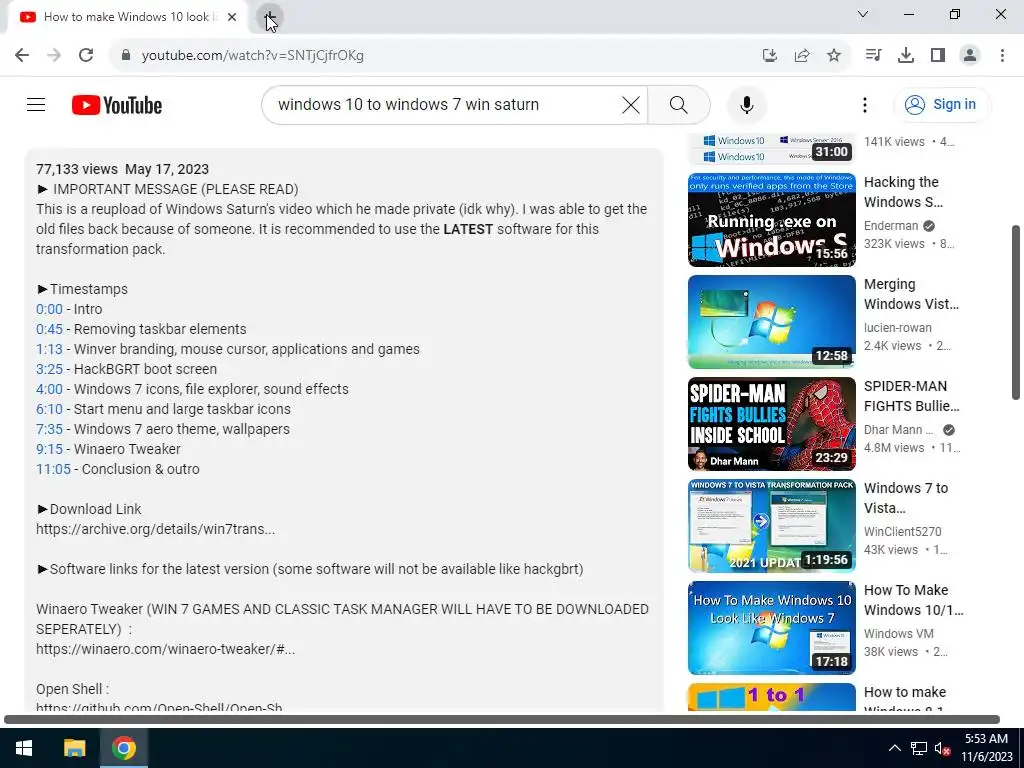Show hidden system tray icons
1024x768 pixels.
[x=895, y=748]
